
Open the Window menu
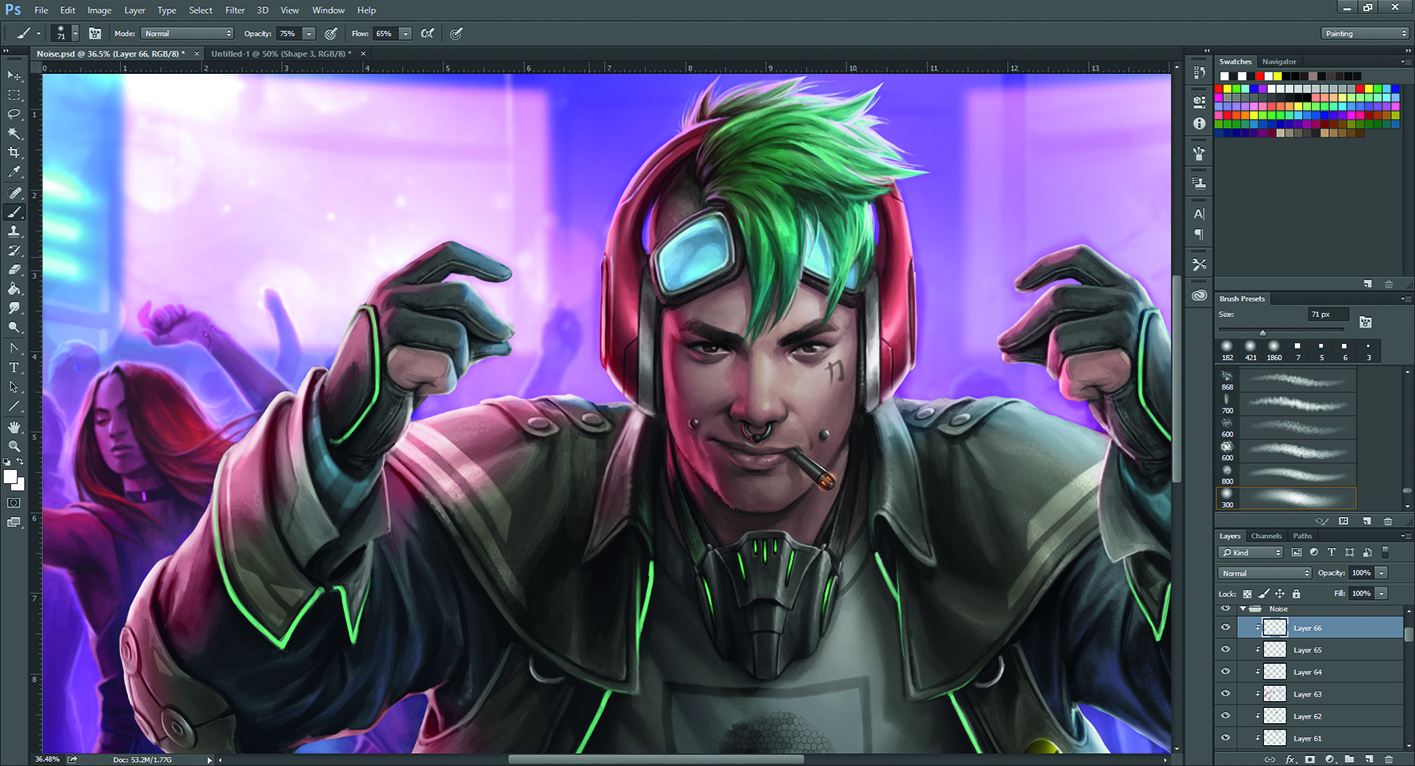(x=328, y=10)
